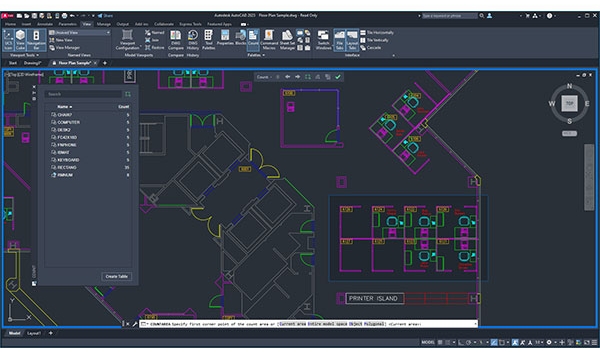This screenshot has width=600, height=360.
Task: Click the Search field in Count palette
Action: coord(83,94)
